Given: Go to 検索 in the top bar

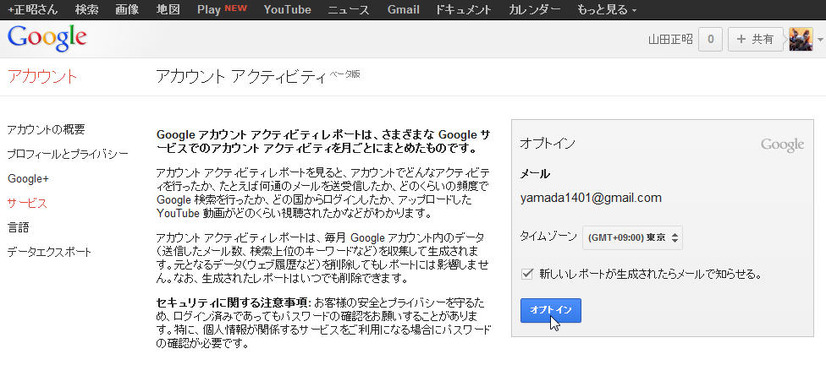Looking at the screenshot, I should tap(86, 9).
